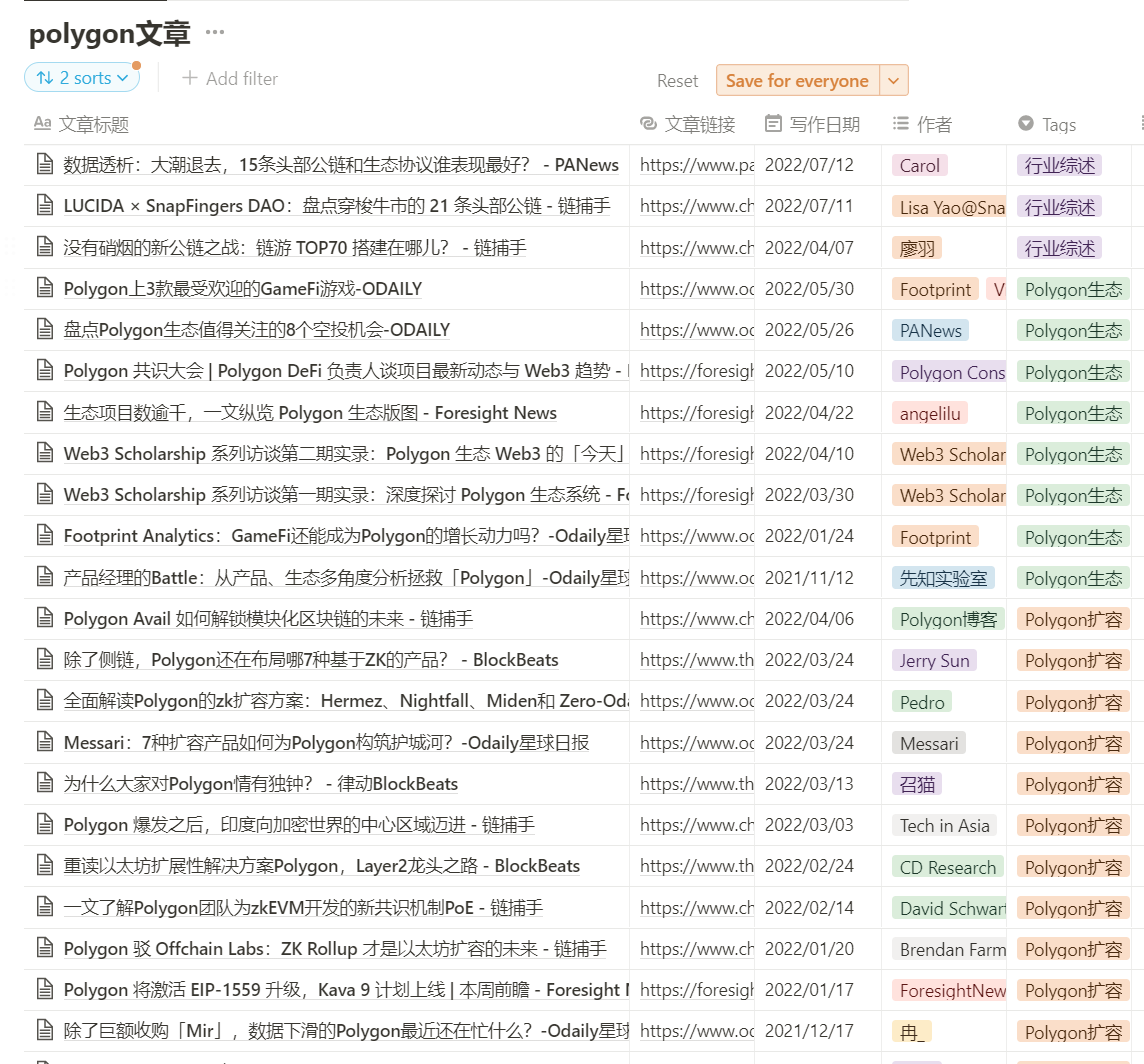
Task: Click the 文章链接 column header
Action: point(687,124)
